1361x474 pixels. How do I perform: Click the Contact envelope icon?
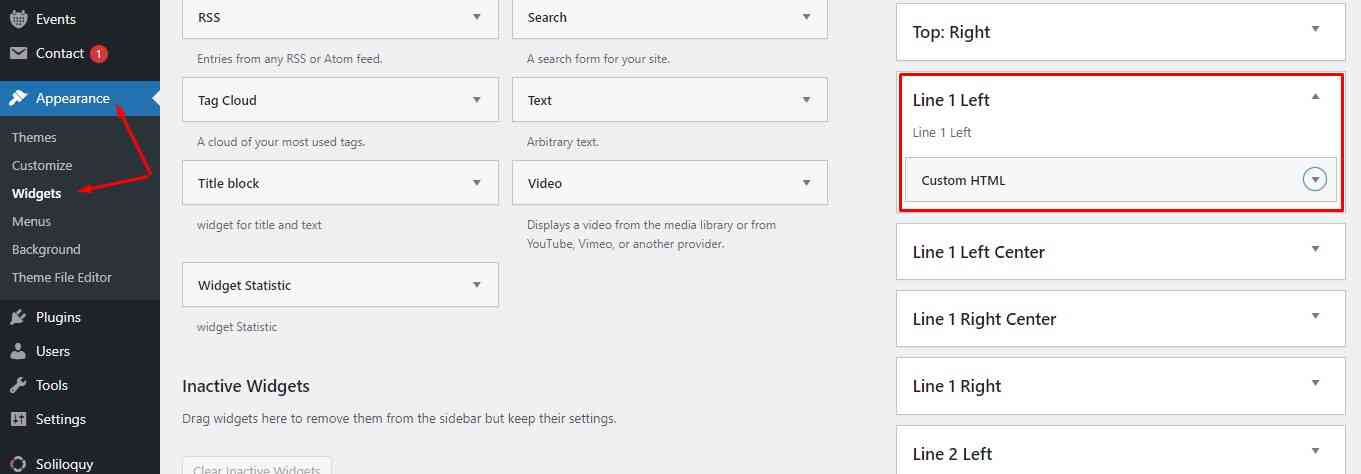18,53
